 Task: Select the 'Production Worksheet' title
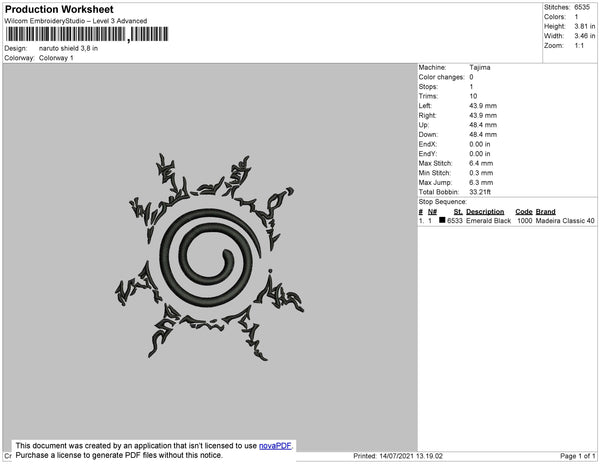[x=59, y=10]
